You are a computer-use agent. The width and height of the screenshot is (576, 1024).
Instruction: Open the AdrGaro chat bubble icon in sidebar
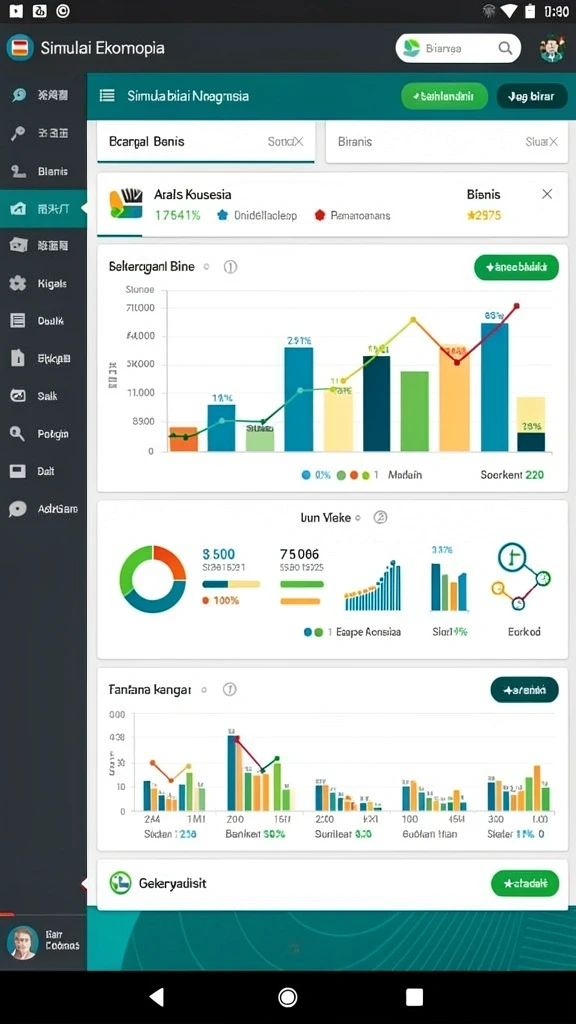pyautogui.click(x=18, y=509)
